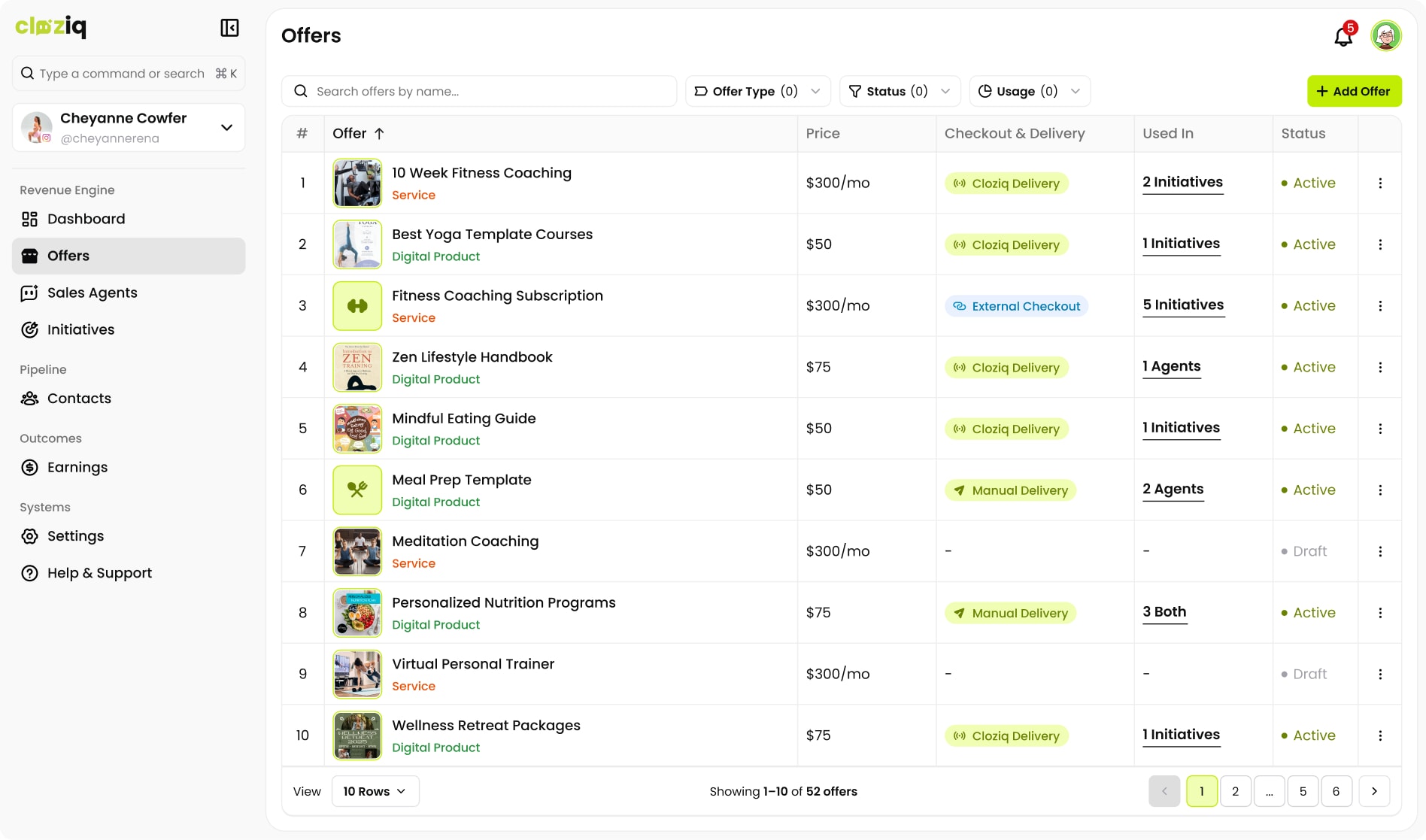Open row menu for Best Yoga Template Courses
The height and width of the screenshot is (840, 1426).
coord(1380,244)
